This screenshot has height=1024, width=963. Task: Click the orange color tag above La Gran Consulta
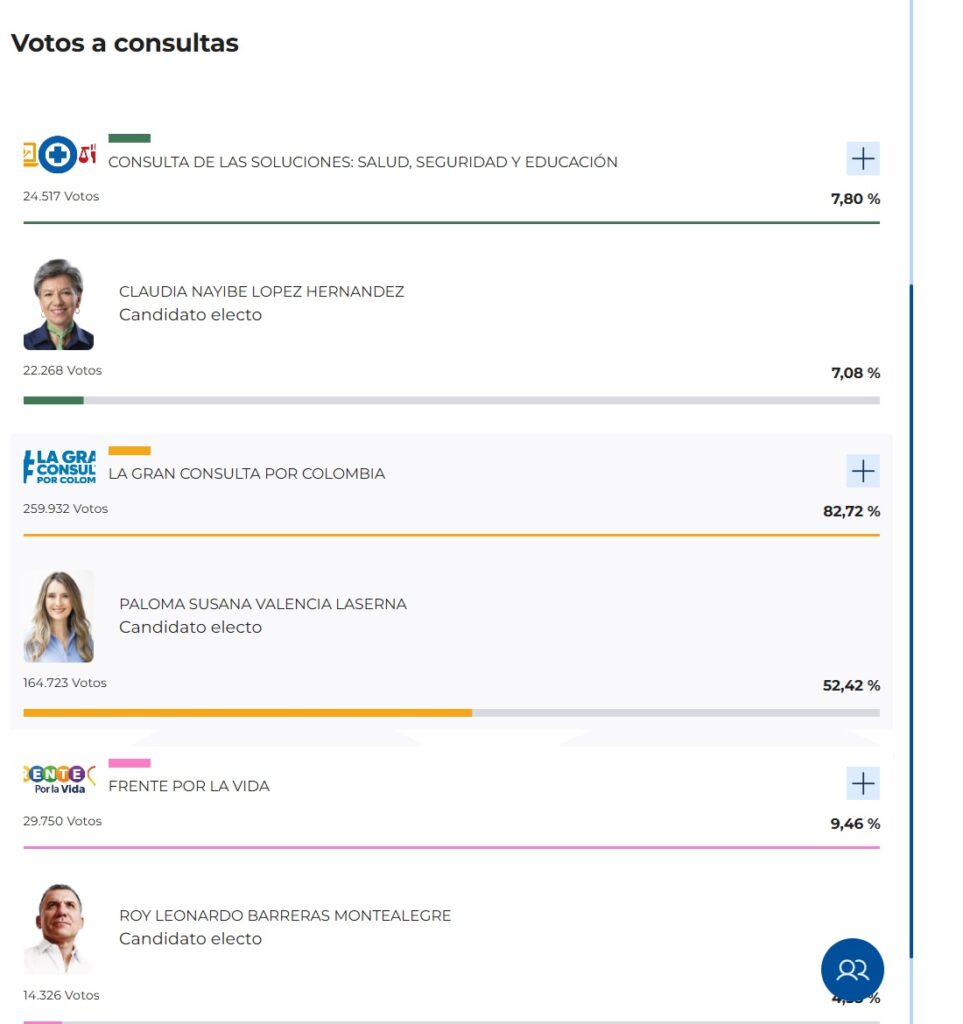click(x=129, y=450)
